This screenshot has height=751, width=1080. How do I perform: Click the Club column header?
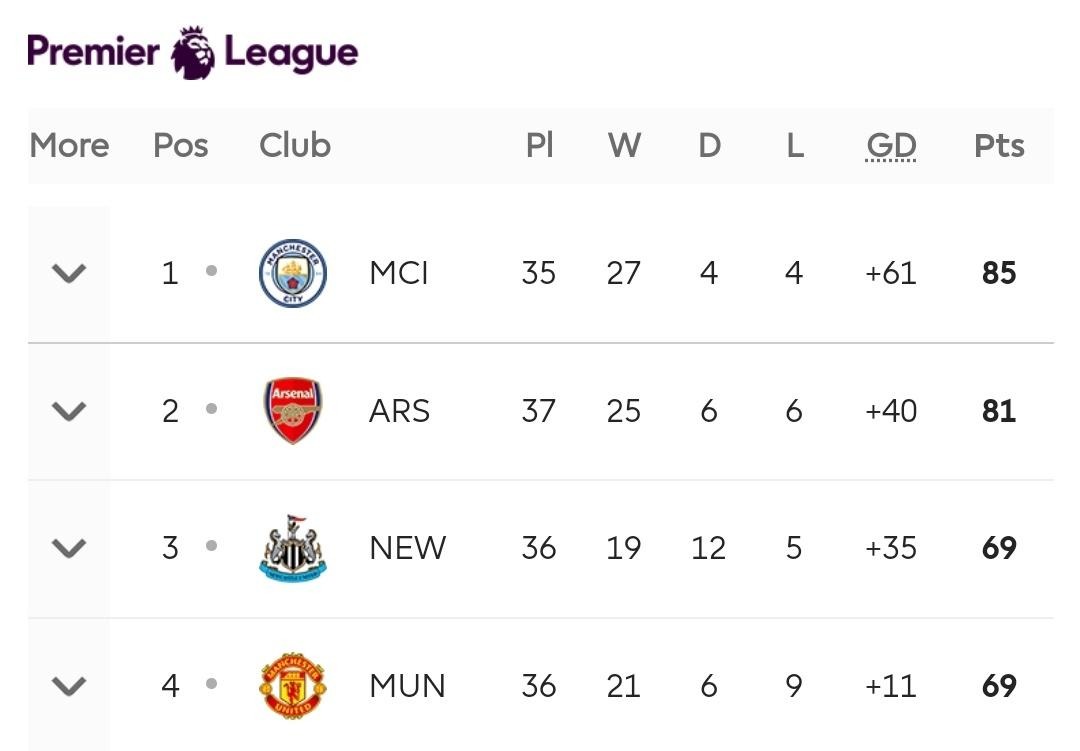tap(295, 145)
